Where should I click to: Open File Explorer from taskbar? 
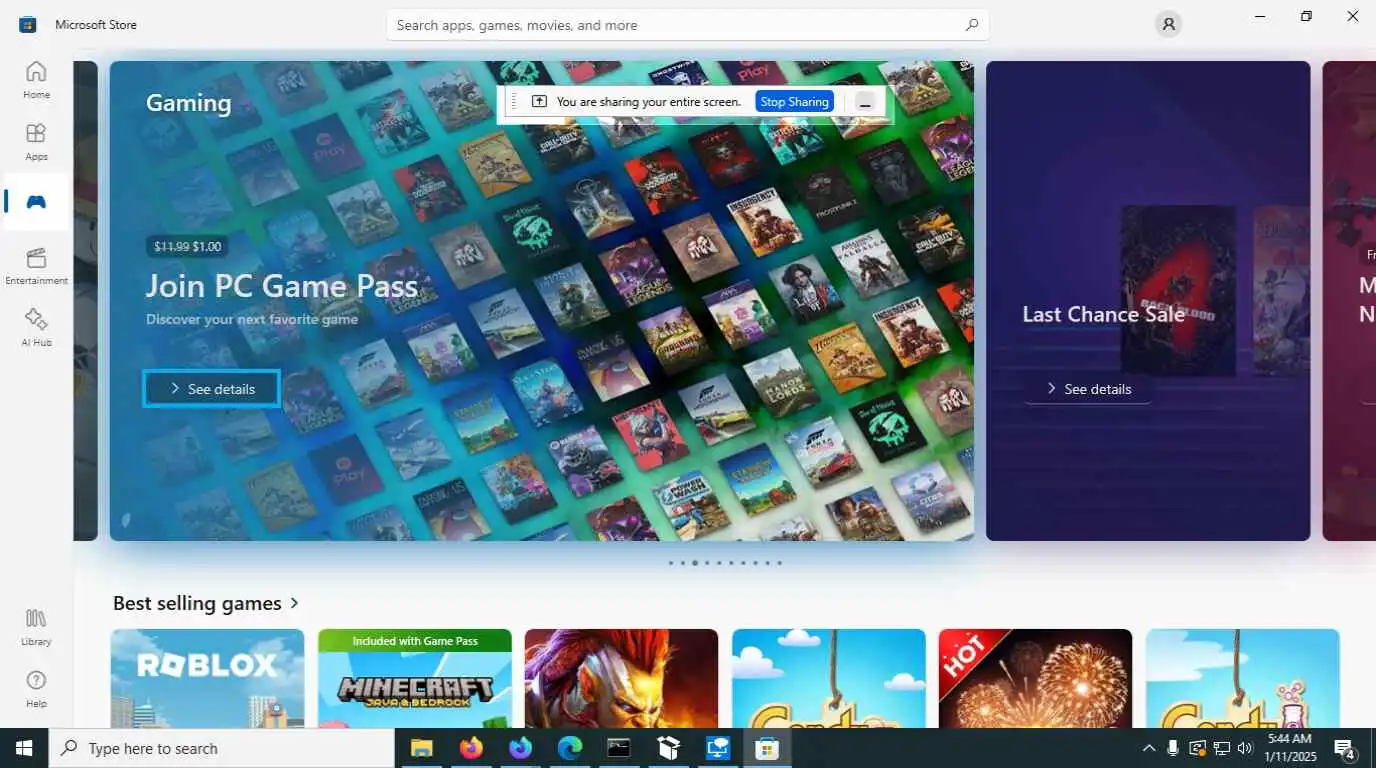(x=421, y=748)
